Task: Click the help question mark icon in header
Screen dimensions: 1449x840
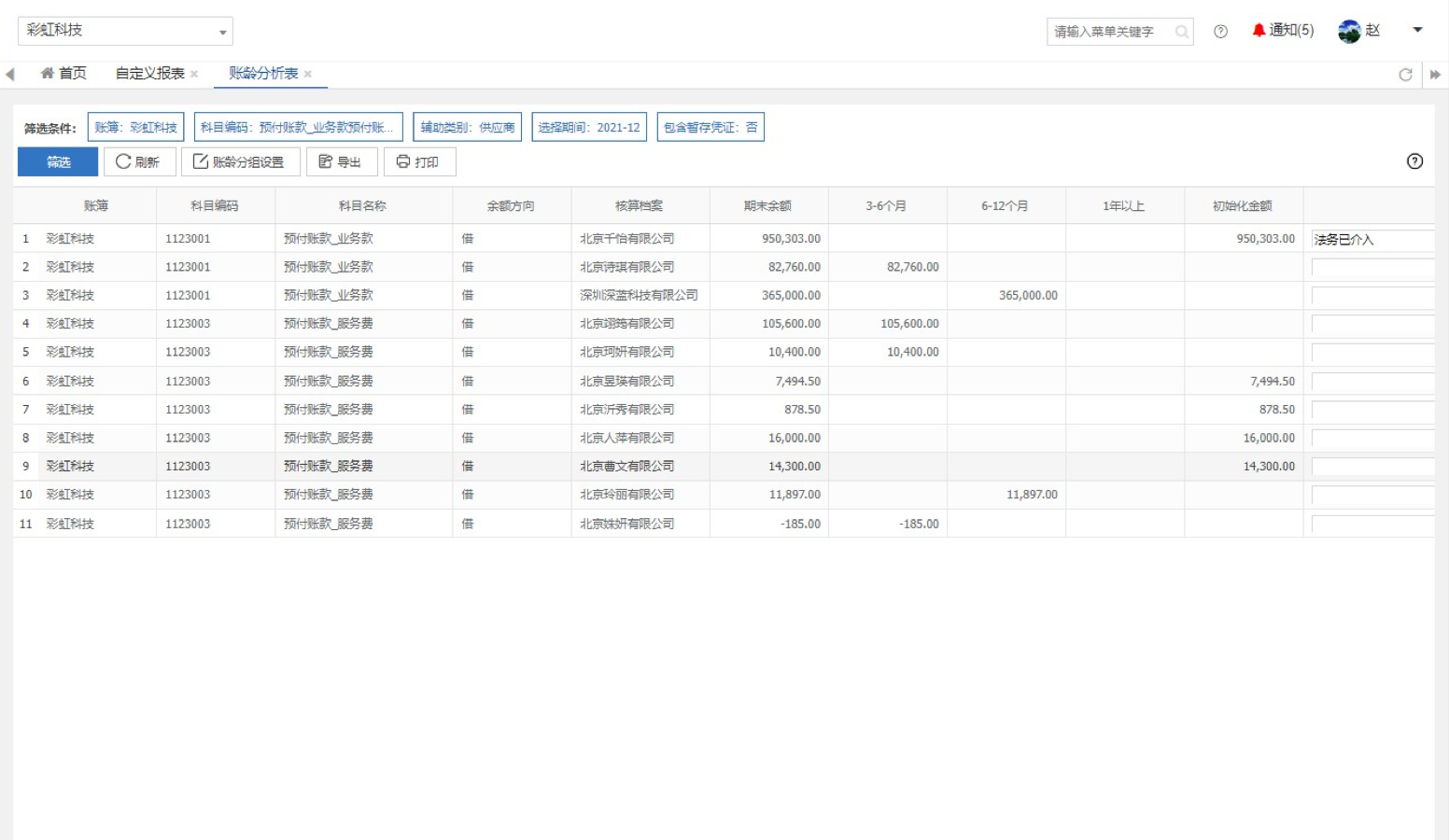Action: click(1220, 32)
